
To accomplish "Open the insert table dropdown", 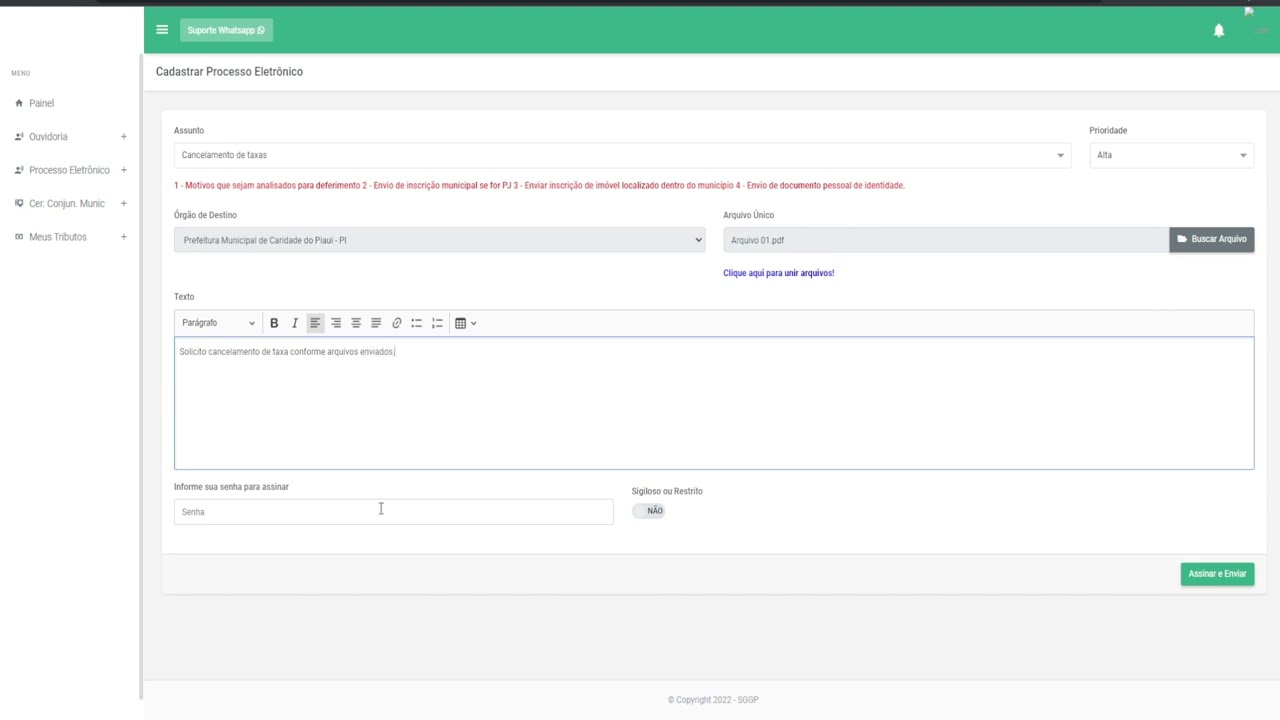I will (x=465, y=323).
